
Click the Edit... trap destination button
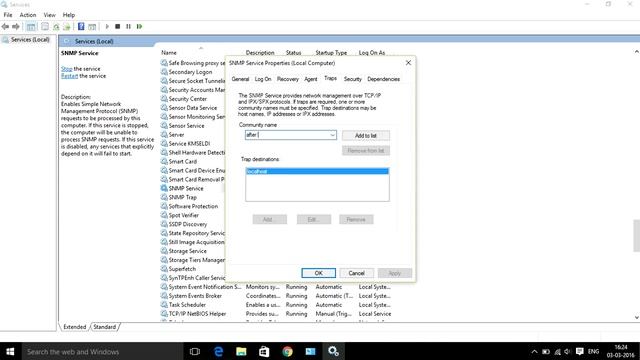(313, 220)
